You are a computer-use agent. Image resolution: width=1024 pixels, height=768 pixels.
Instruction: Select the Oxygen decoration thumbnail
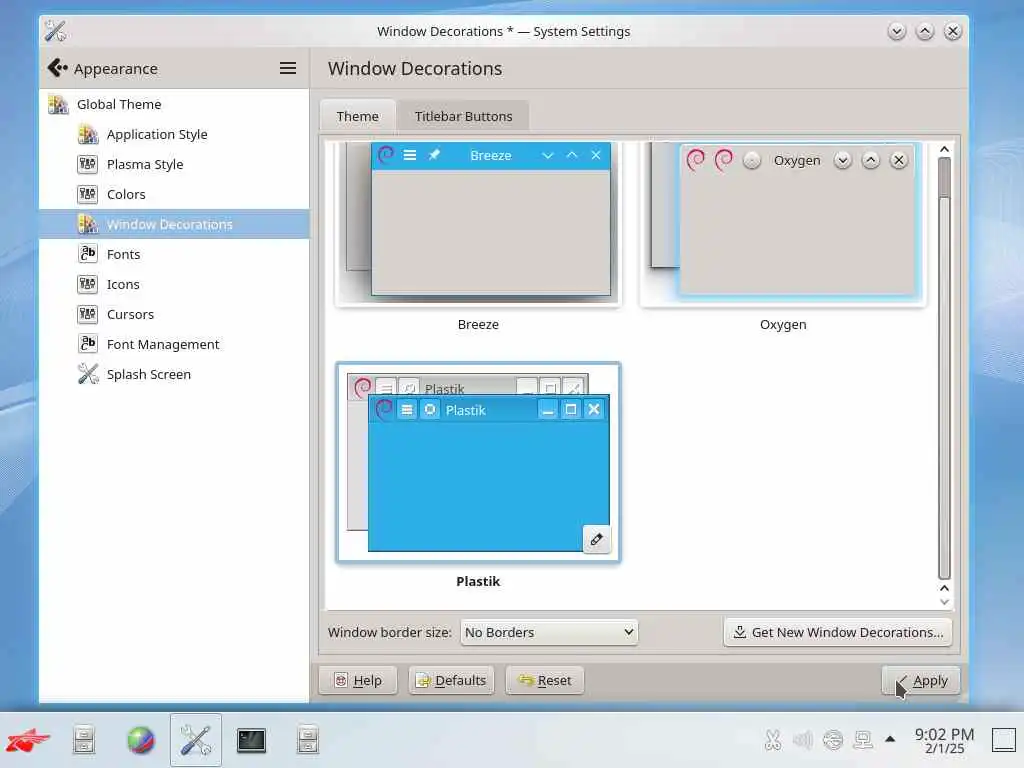pyautogui.click(x=783, y=223)
